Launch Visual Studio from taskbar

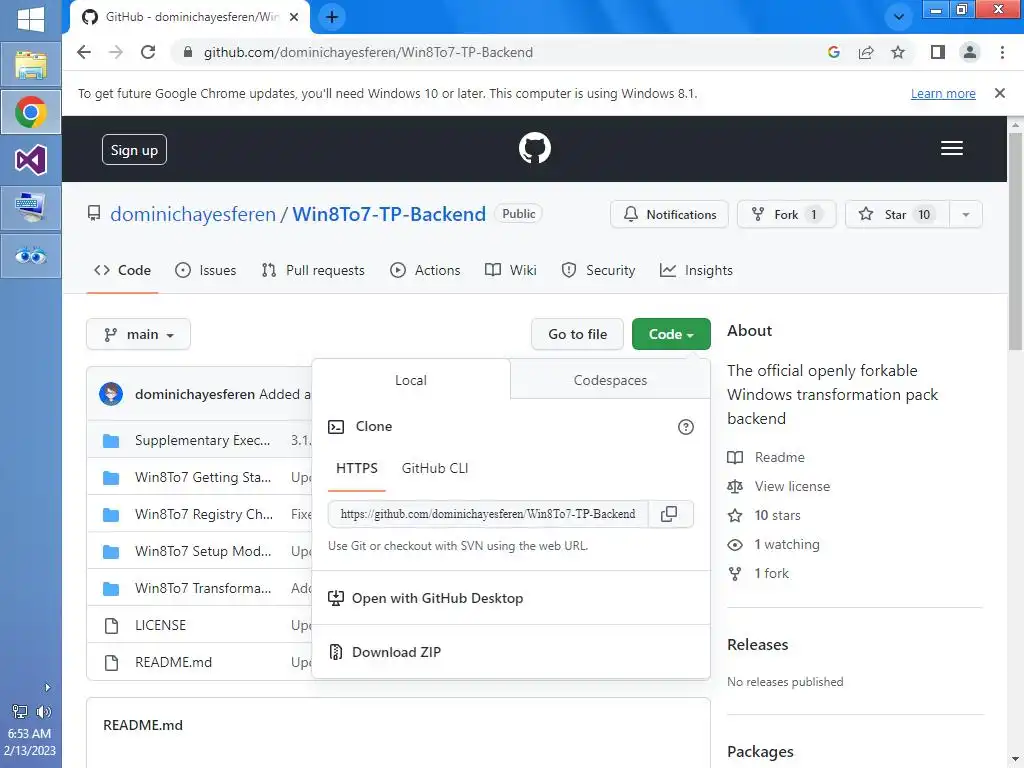(x=31, y=160)
